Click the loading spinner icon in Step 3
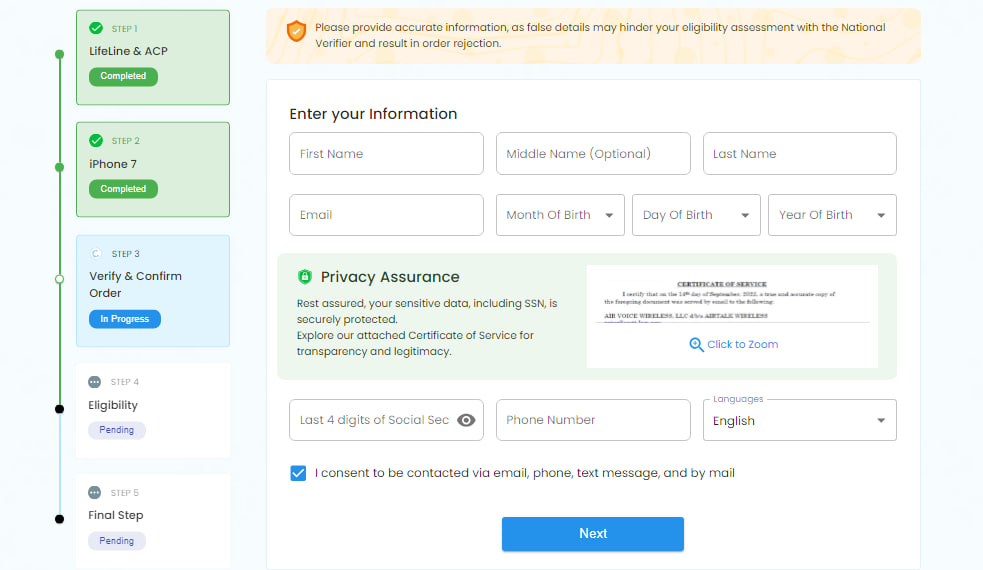This screenshot has width=983, height=570. (x=96, y=253)
